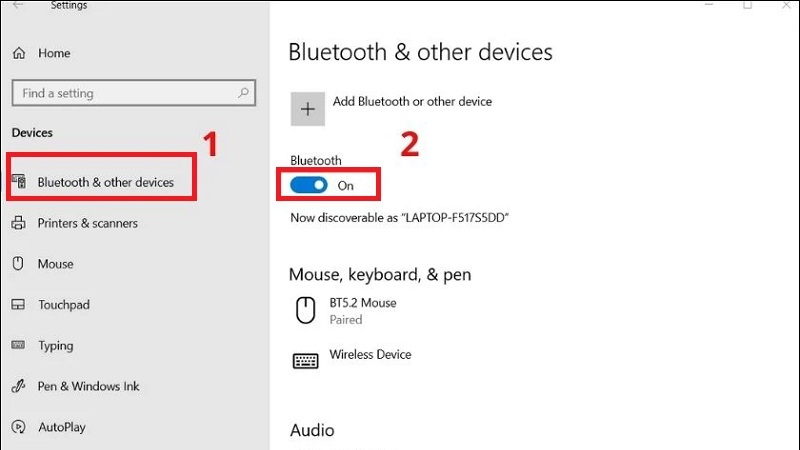800x450 pixels.
Task: Click the Mouse icon in sidebar
Action: click(x=18, y=264)
